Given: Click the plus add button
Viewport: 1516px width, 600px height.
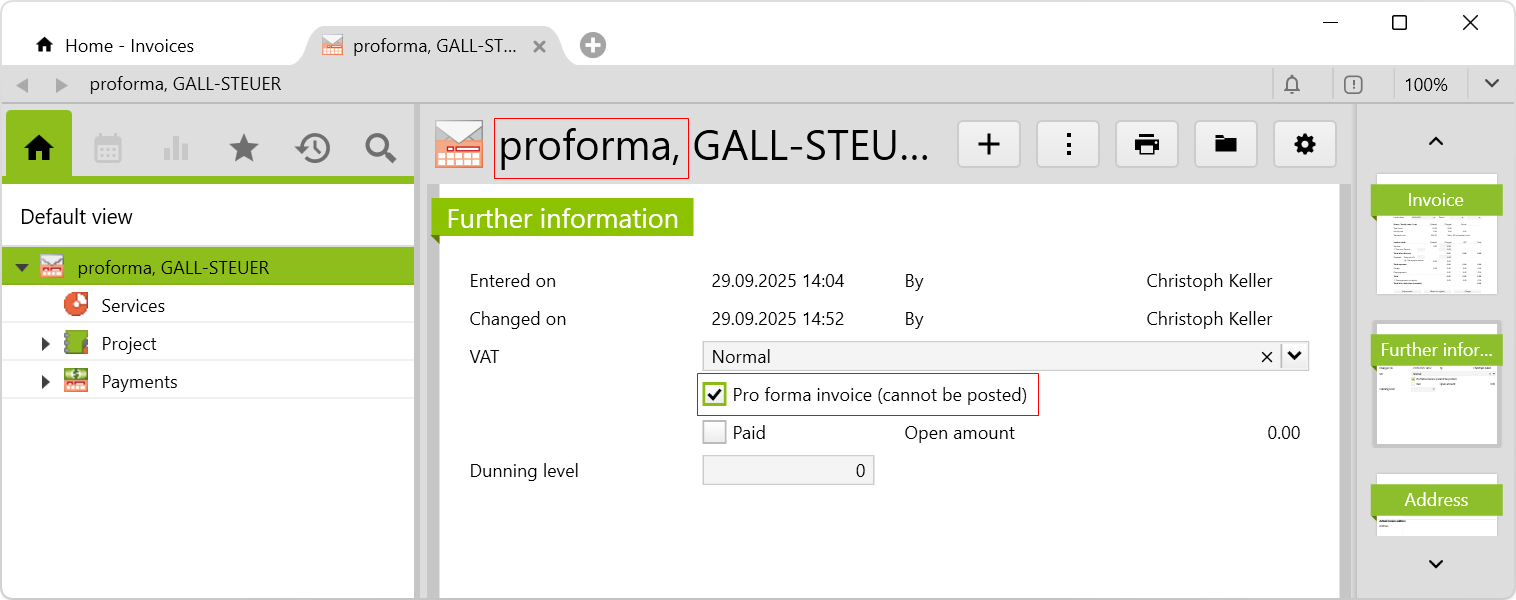Looking at the screenshot, I should pos(989,145).
